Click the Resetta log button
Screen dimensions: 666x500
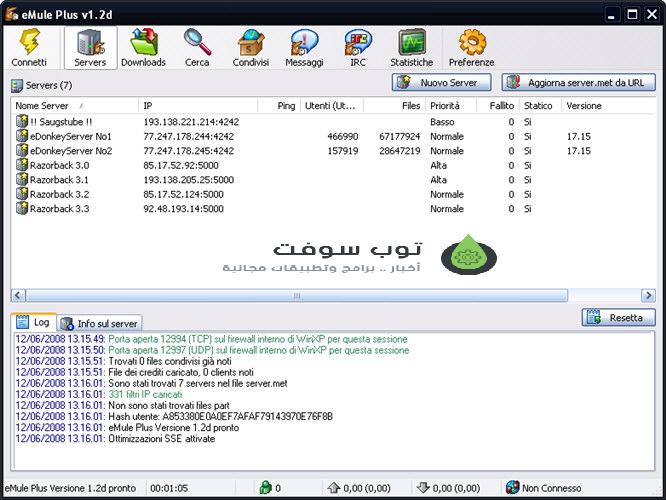click(x=618, y=318)
